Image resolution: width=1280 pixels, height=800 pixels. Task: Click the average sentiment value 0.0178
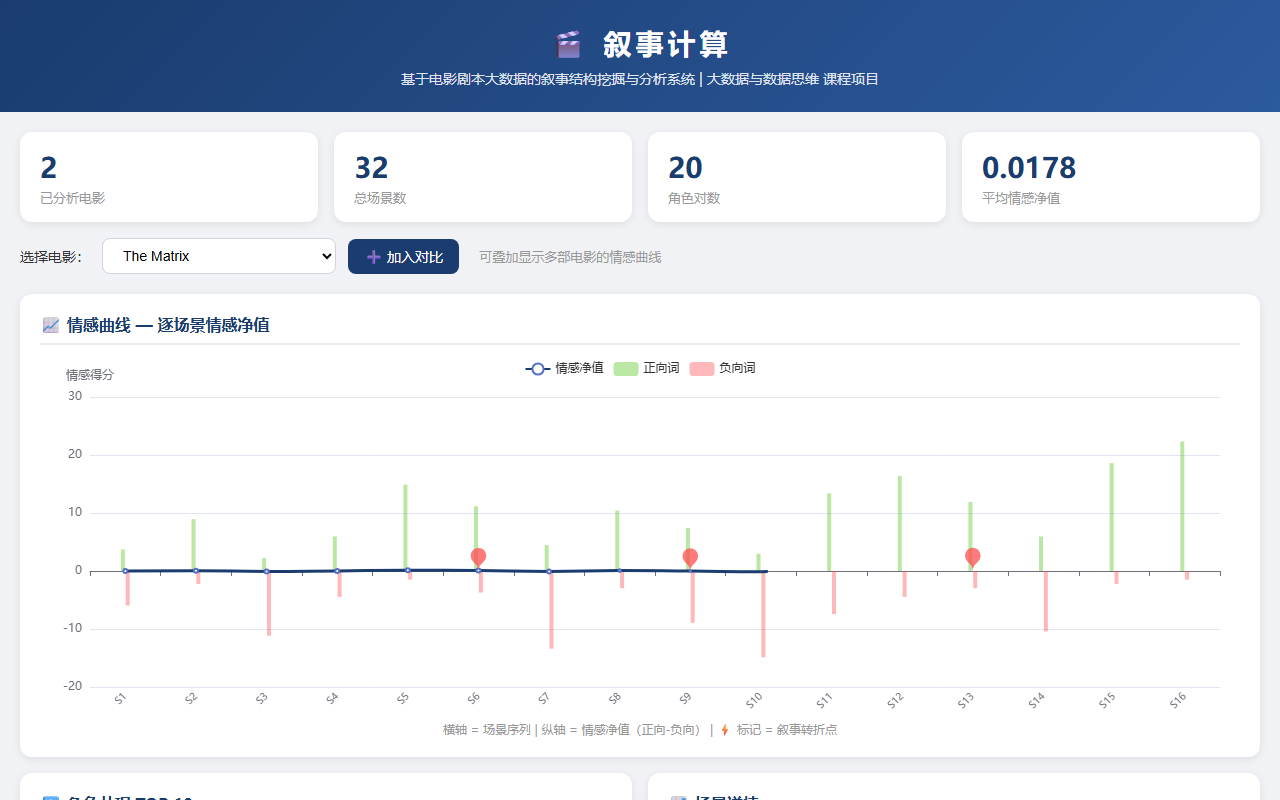1029,167
